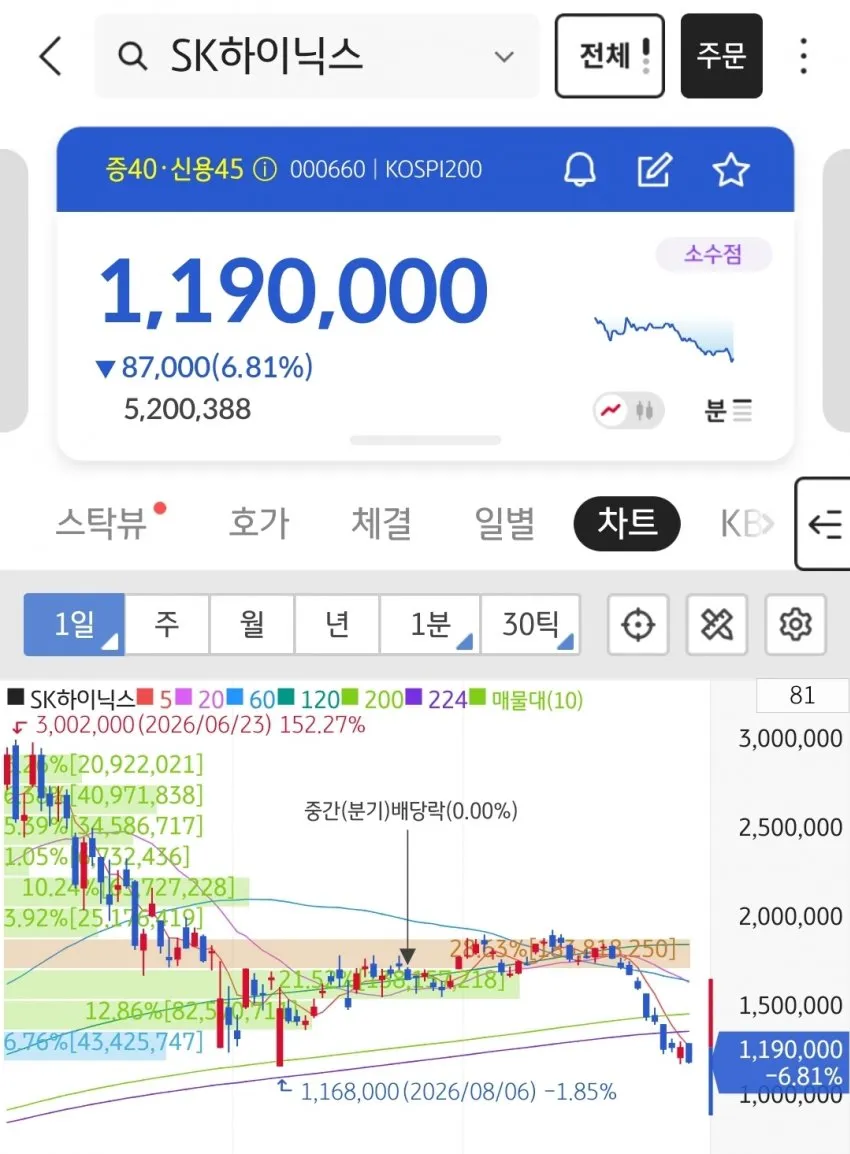Edit the candle count field showing 81
This screenshot has width=850, height=1154.
point(802,695)
